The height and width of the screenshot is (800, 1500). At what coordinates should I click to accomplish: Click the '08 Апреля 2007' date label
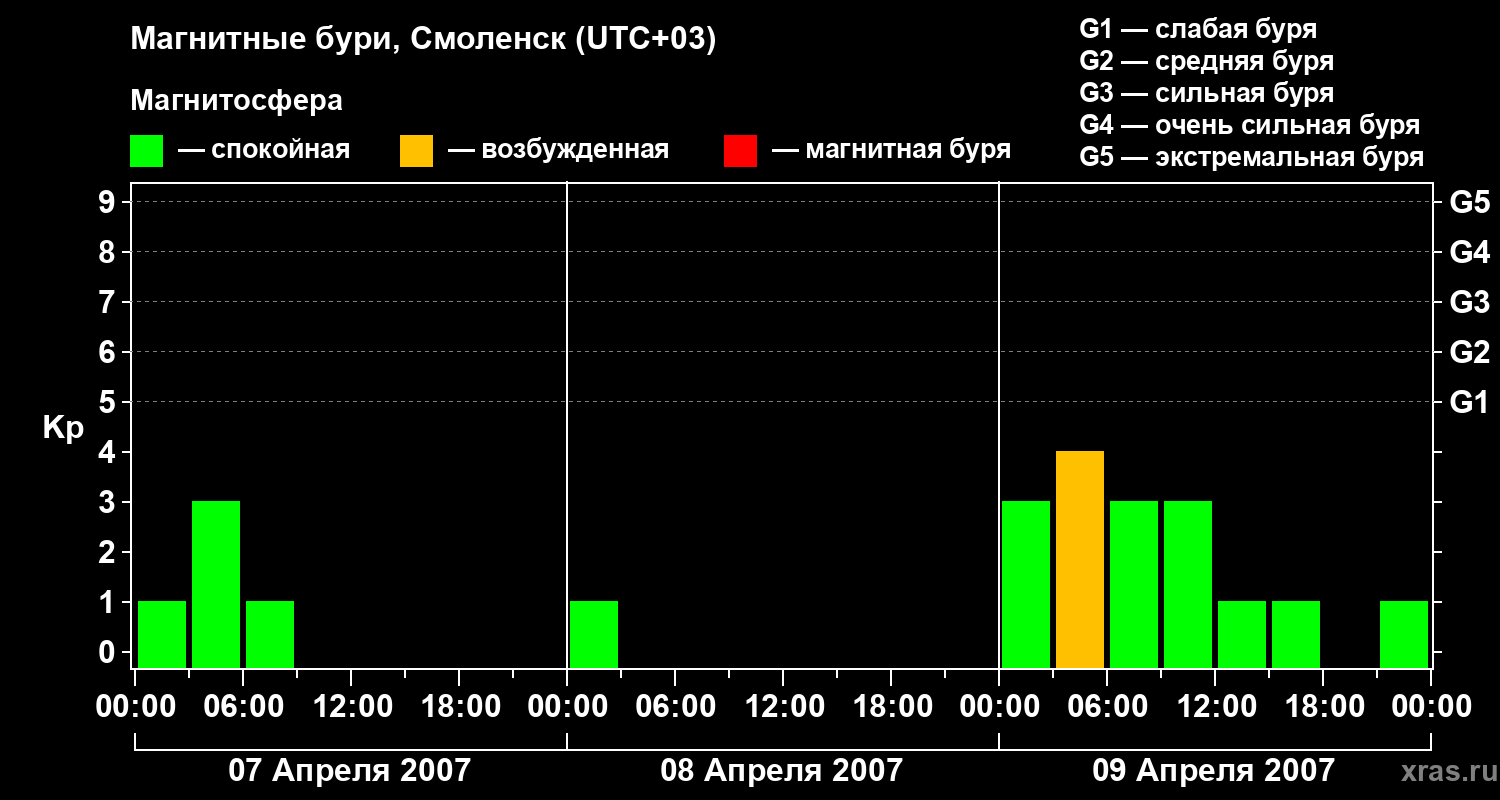tap(782, 770)
